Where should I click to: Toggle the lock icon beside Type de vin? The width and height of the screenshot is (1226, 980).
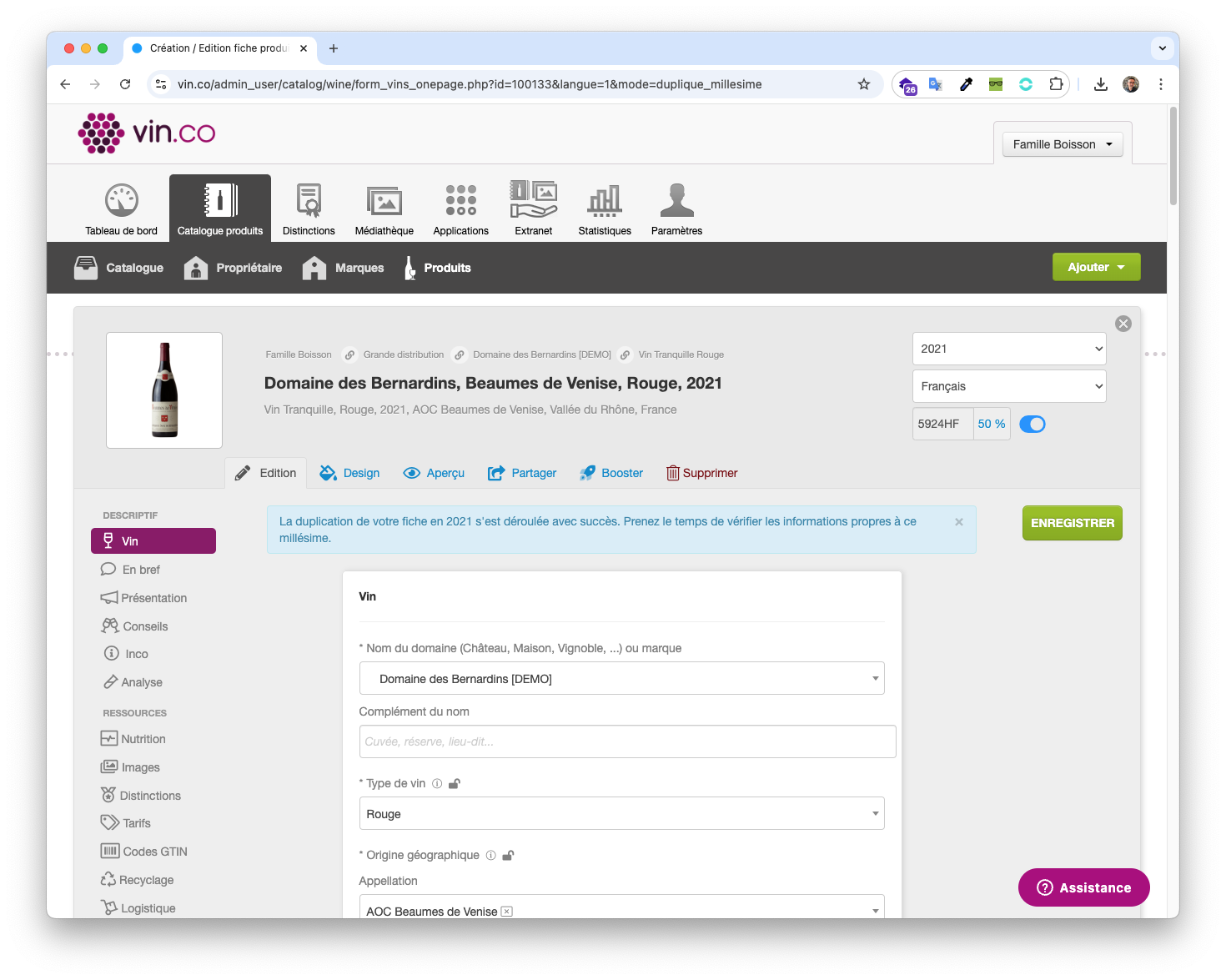click(455, 784)
